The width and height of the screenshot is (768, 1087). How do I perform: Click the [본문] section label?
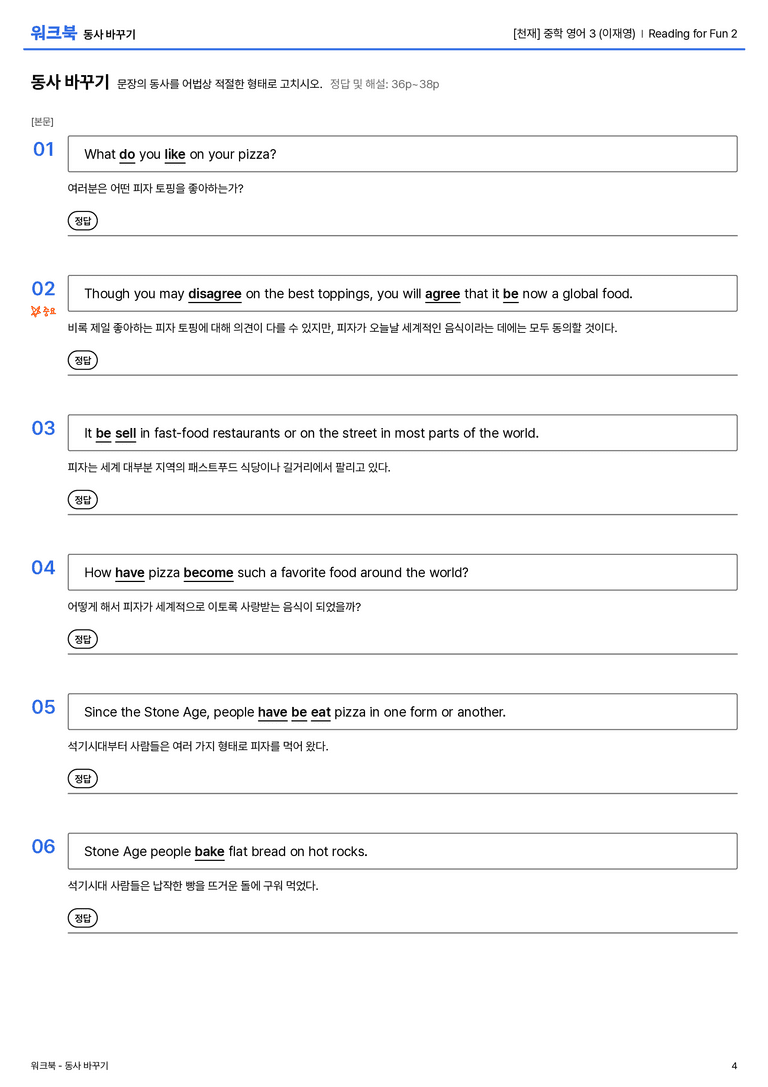[x=42, y=121]
